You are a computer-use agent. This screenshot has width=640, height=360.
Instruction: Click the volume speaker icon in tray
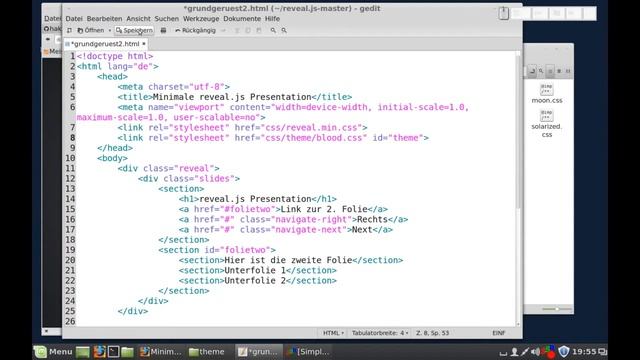coord(536,351)
